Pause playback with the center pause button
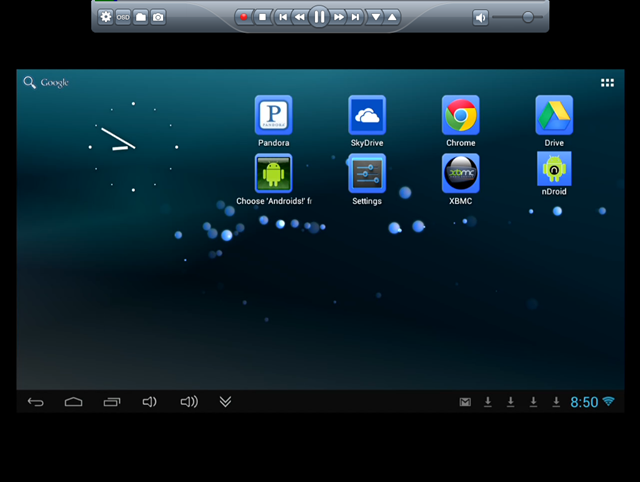Viewport: 640px width, 482px height. 319,17
